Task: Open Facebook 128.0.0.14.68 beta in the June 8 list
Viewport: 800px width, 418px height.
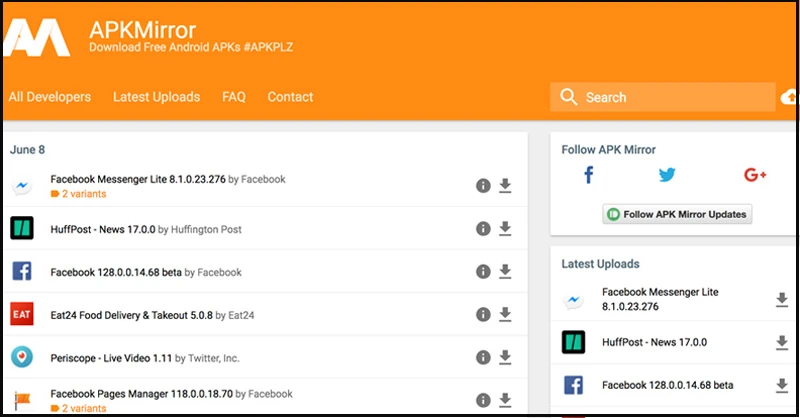Action: (116, 273)
